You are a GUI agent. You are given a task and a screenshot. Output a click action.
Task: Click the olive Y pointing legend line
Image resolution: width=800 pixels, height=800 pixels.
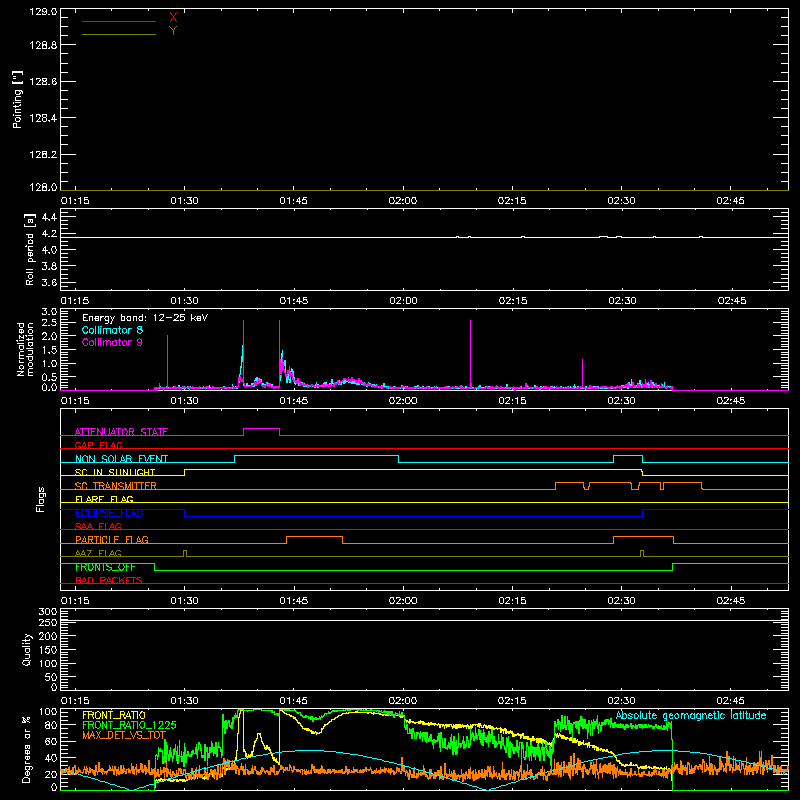[x=119, y=34]
